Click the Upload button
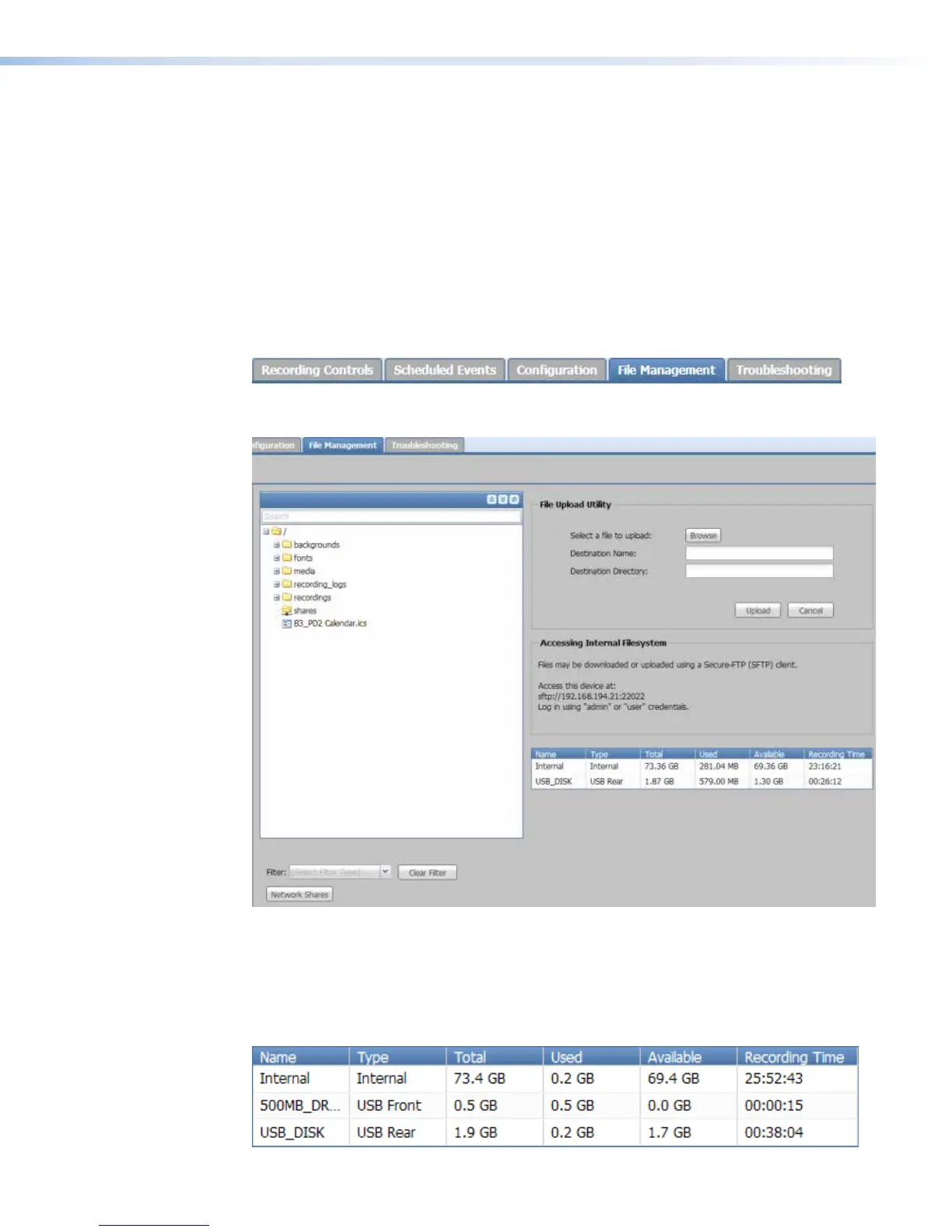This screenshot has width=952, height=1232. click(758, 611)
